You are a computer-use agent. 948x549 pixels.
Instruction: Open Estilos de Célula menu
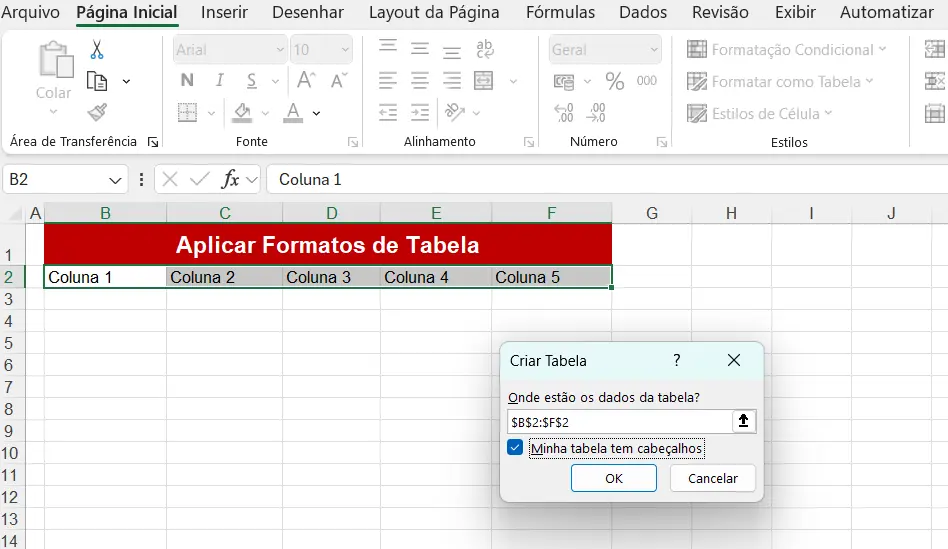coord(760,114)
